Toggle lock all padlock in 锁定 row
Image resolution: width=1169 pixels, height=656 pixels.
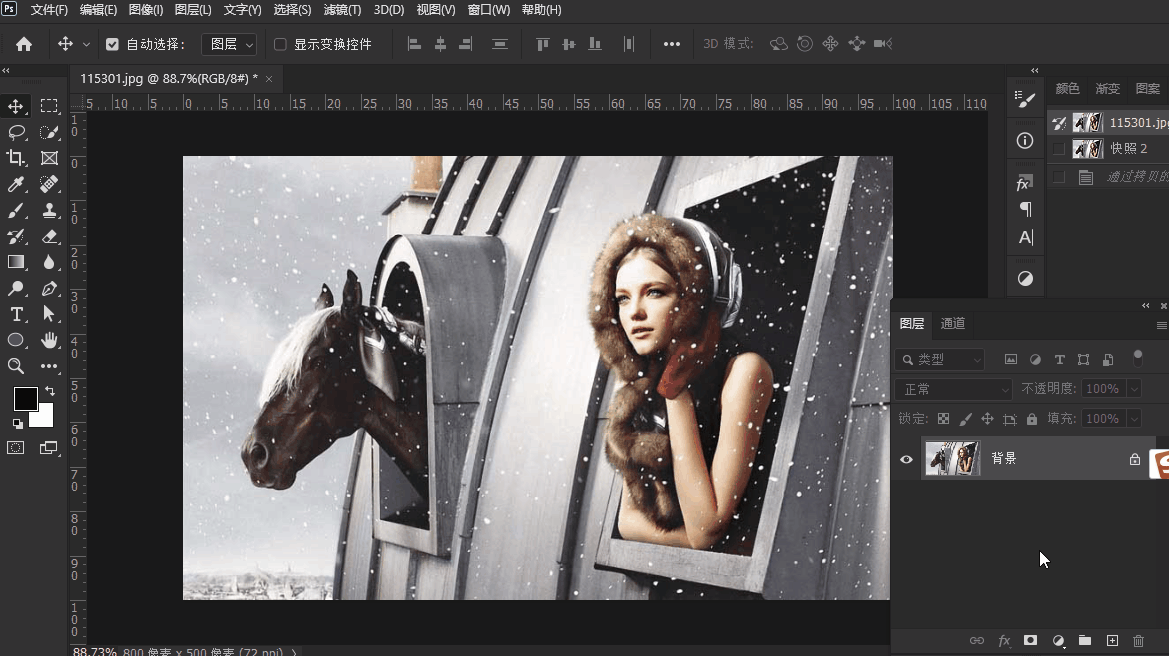click(x=1032, y=419)
